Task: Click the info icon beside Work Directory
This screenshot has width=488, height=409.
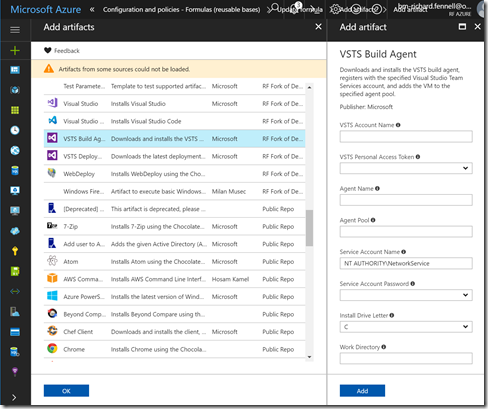Action: (384, 347)
